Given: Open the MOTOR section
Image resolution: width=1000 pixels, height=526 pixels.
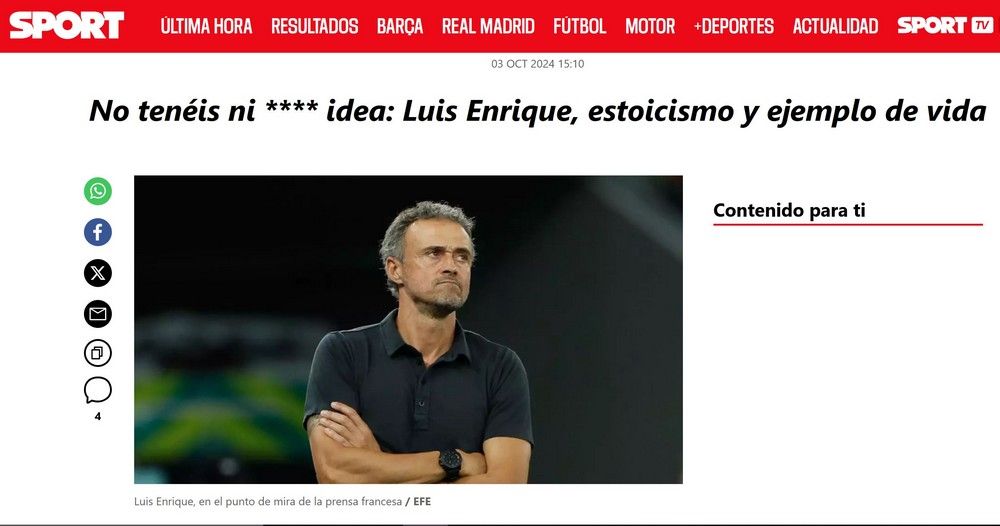Looking at the screenshot, I should coord(650,26).
